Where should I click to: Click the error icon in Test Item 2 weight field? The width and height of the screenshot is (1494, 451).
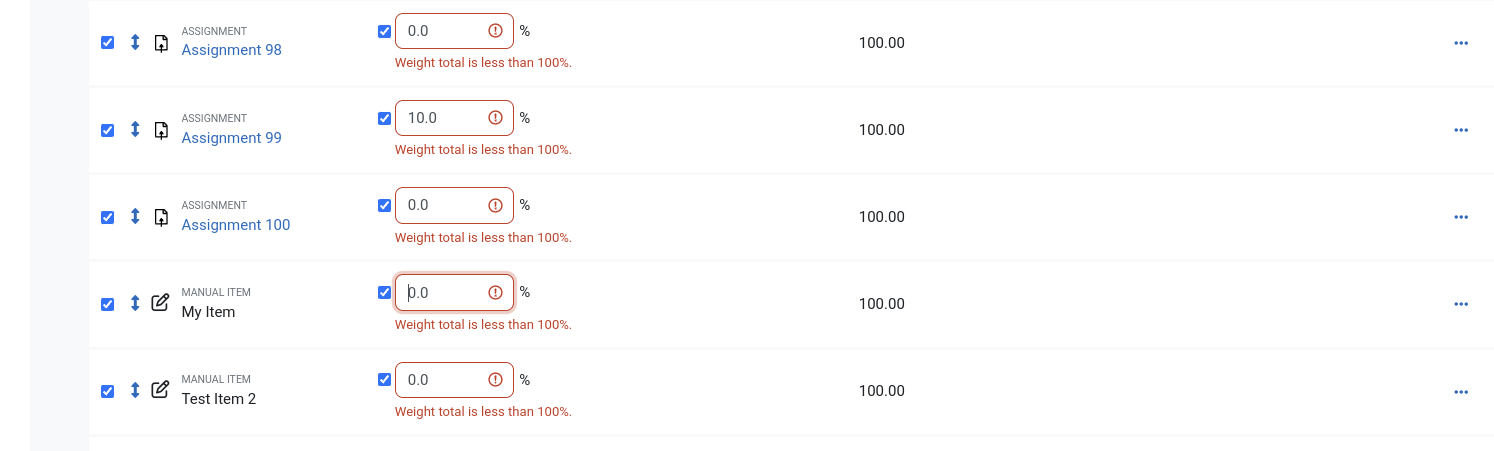coord(495,380)
